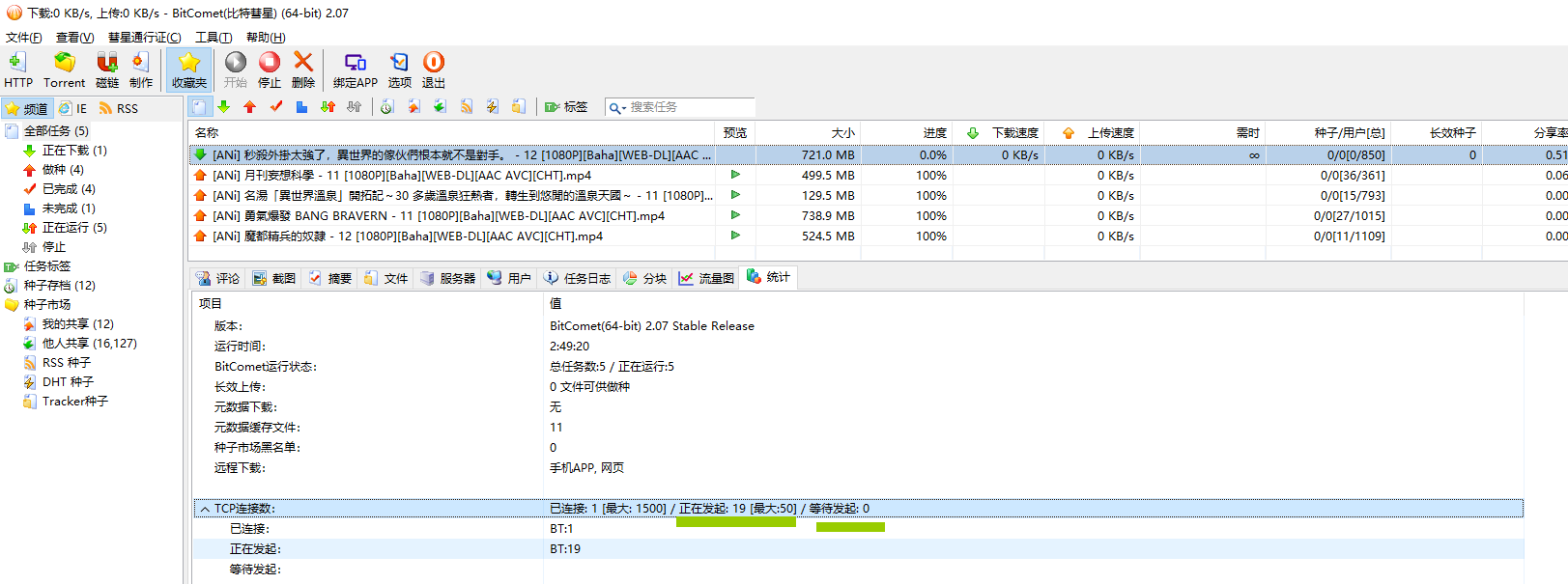1568x584 pixels.
Task: Open 种子存档 (12) in sidebar
Action: (x=59, y=286)
